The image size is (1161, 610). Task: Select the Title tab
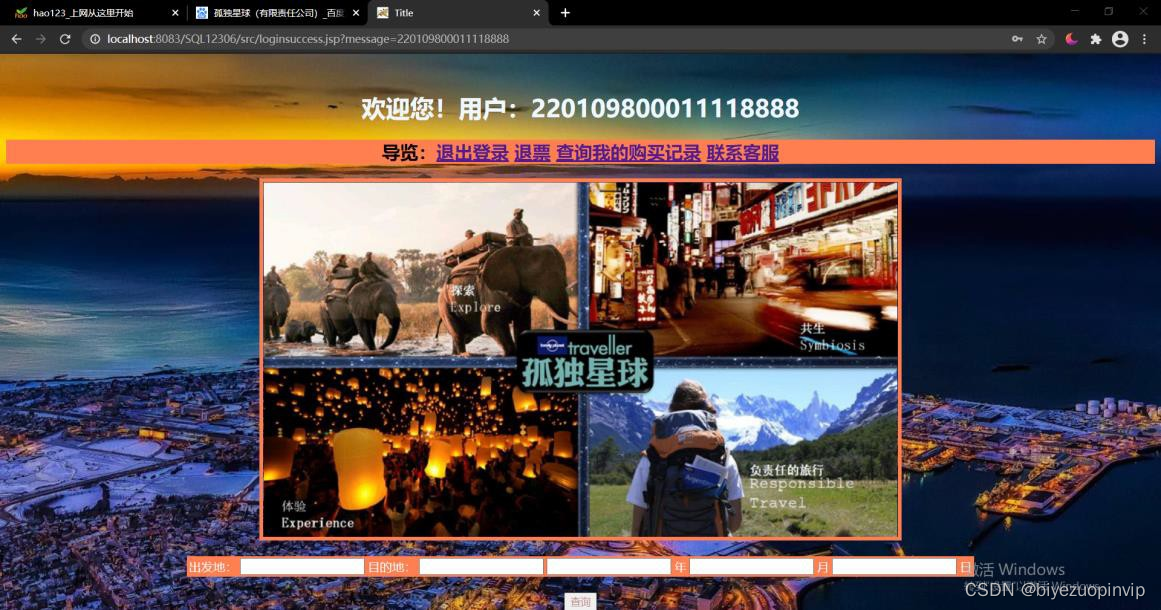pyautogui.click(x=458, y=13)
